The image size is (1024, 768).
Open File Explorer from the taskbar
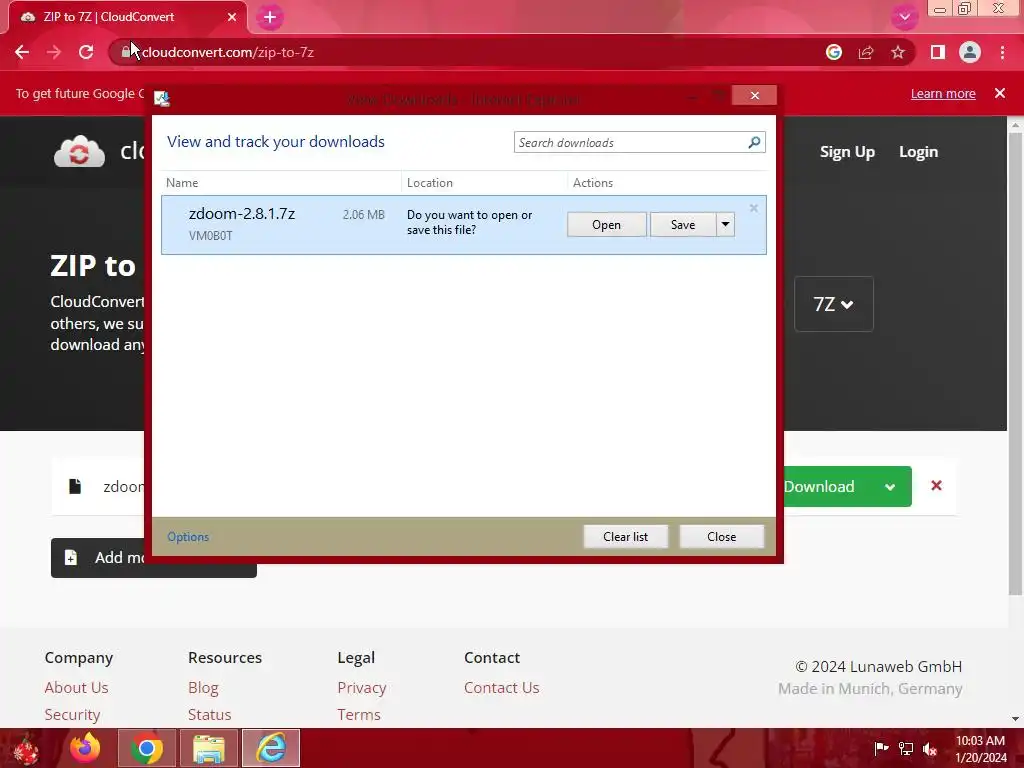[208, 748]
